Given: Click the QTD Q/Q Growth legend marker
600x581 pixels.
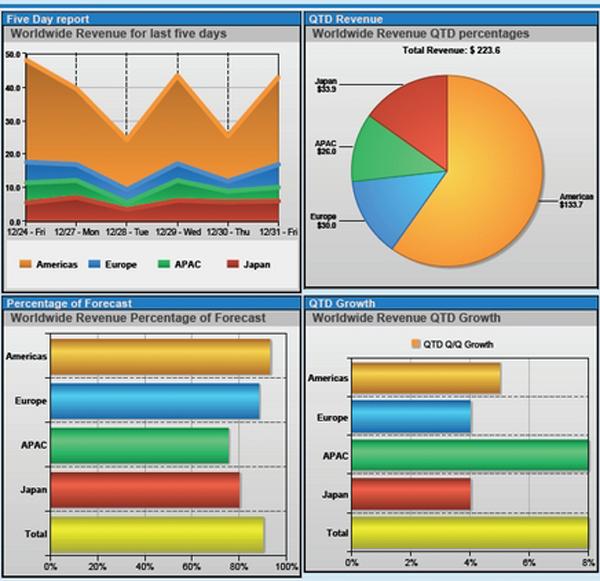Looking at the screenshot, I should 417,345.
